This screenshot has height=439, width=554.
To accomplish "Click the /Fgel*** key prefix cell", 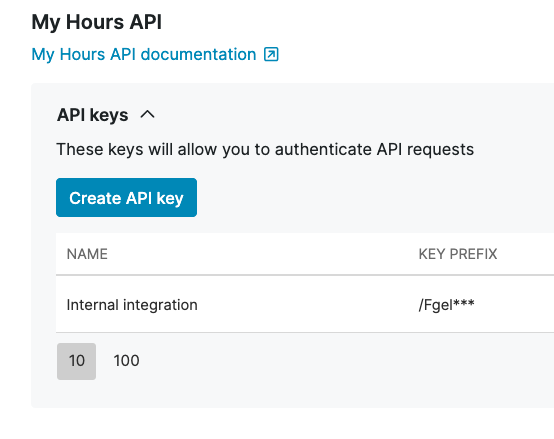I will pyautogui.click(x=447, y=305).
